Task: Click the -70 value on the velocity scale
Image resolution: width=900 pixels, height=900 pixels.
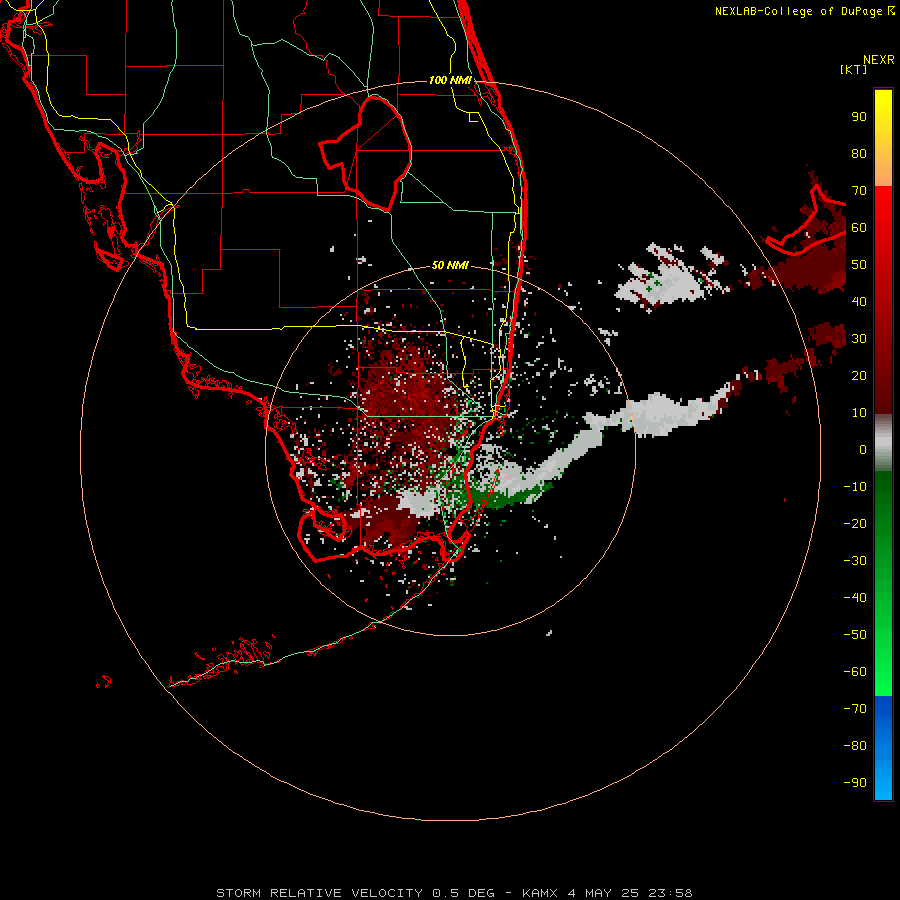Action: tap(855, 709)
